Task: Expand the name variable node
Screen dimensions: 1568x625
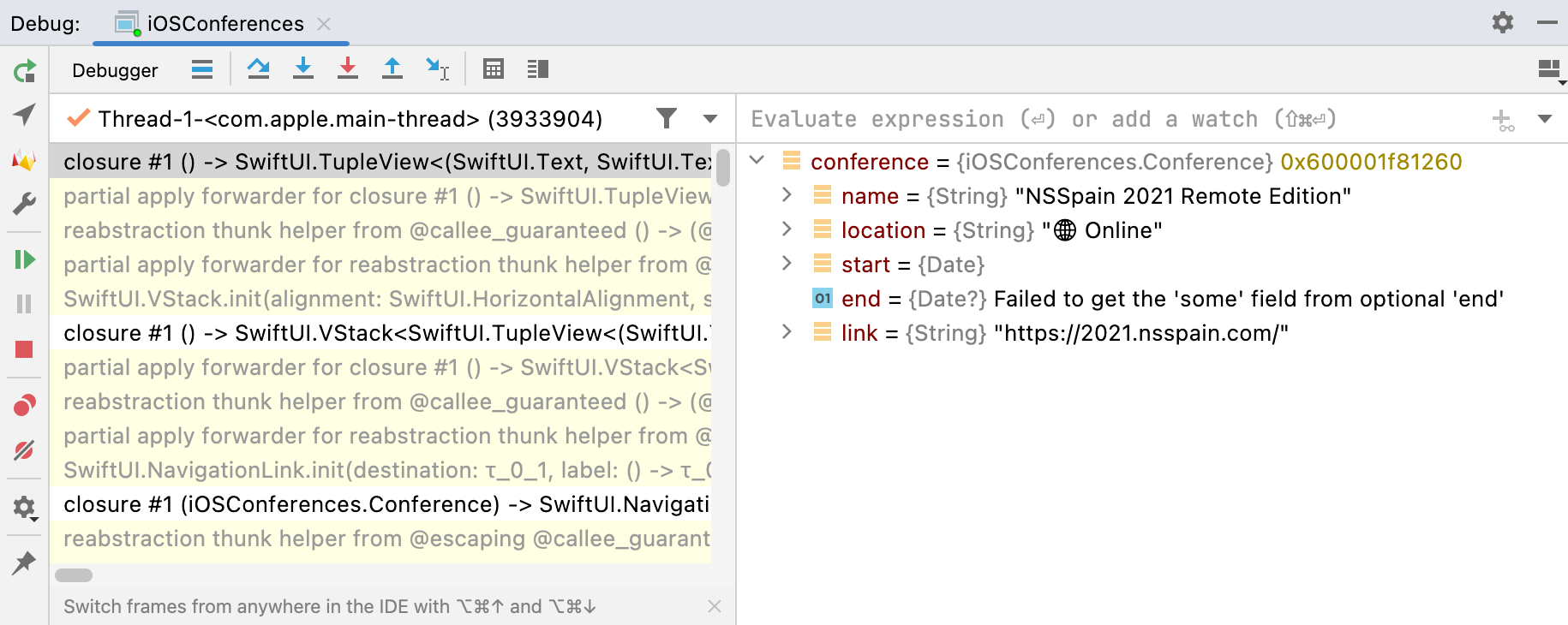Action: point(787,195)
